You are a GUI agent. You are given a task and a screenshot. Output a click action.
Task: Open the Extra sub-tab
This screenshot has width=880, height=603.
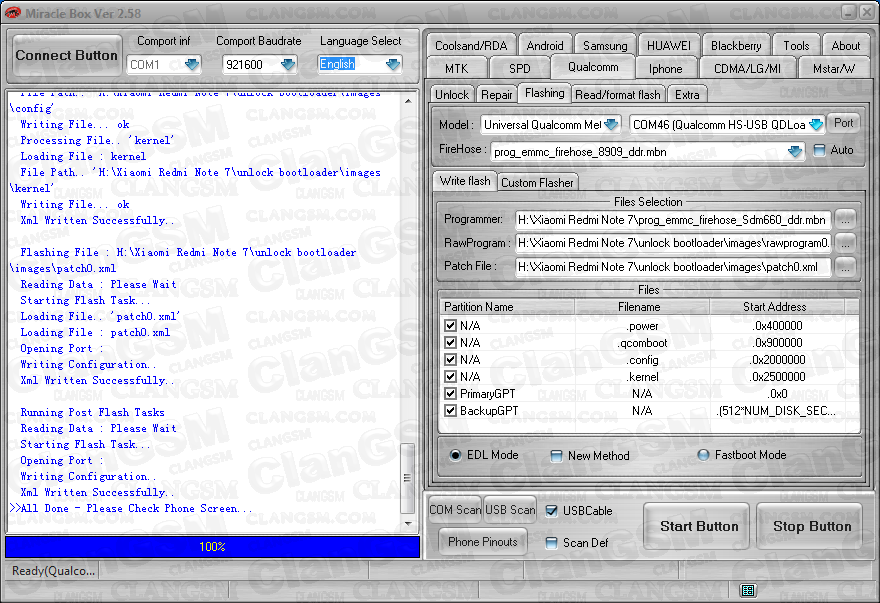click(x=687, y=94)
